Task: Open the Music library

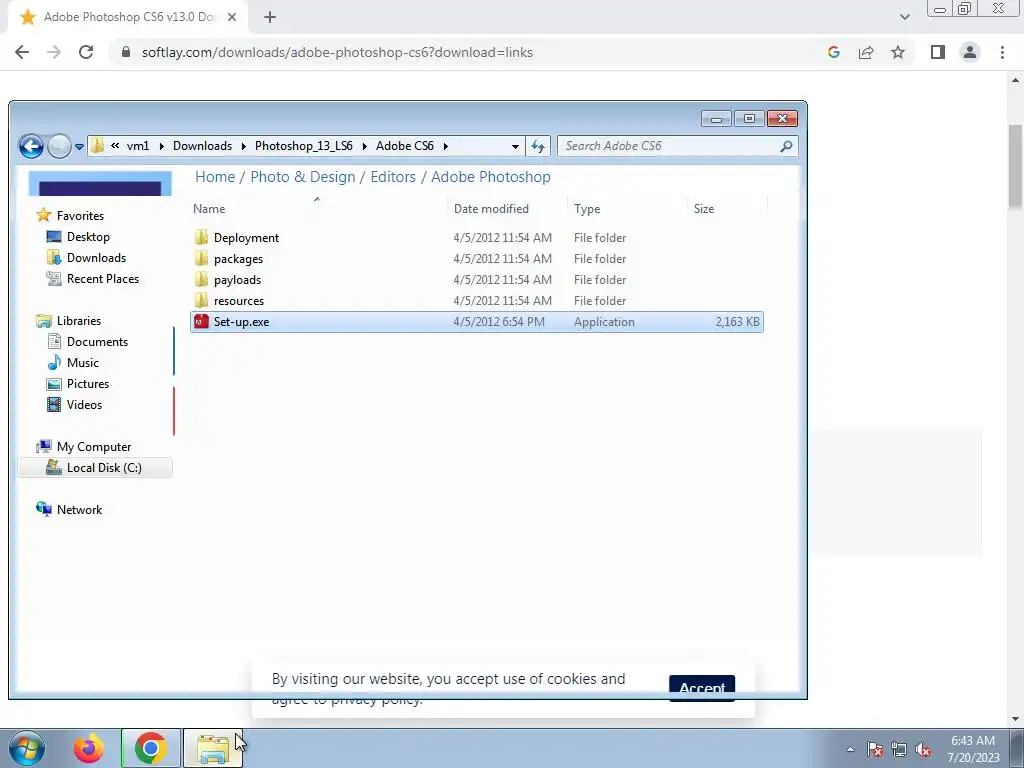Action: coord(83,362)
